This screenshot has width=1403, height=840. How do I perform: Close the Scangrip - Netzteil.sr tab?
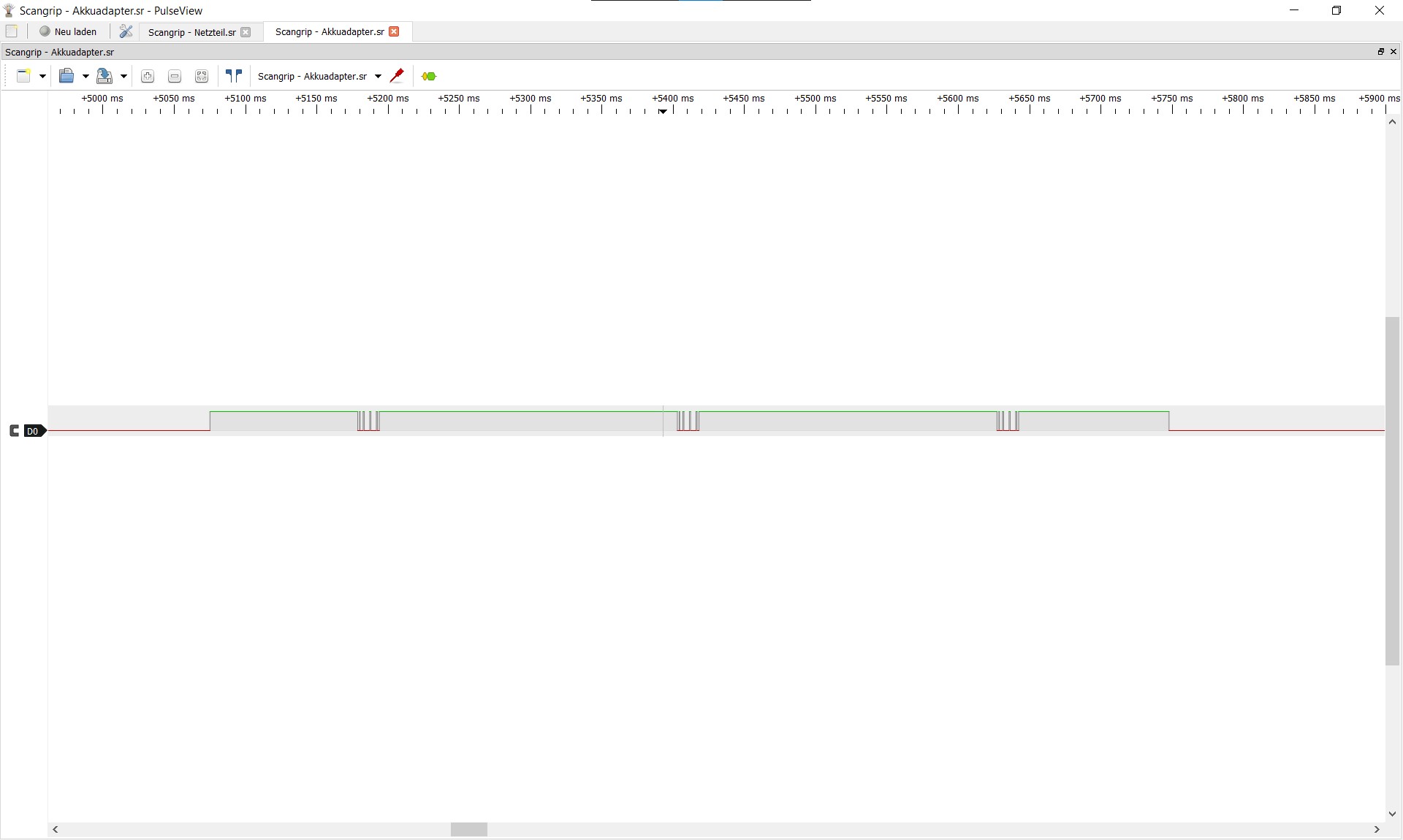pyautogui.click(x=246, y=32)
